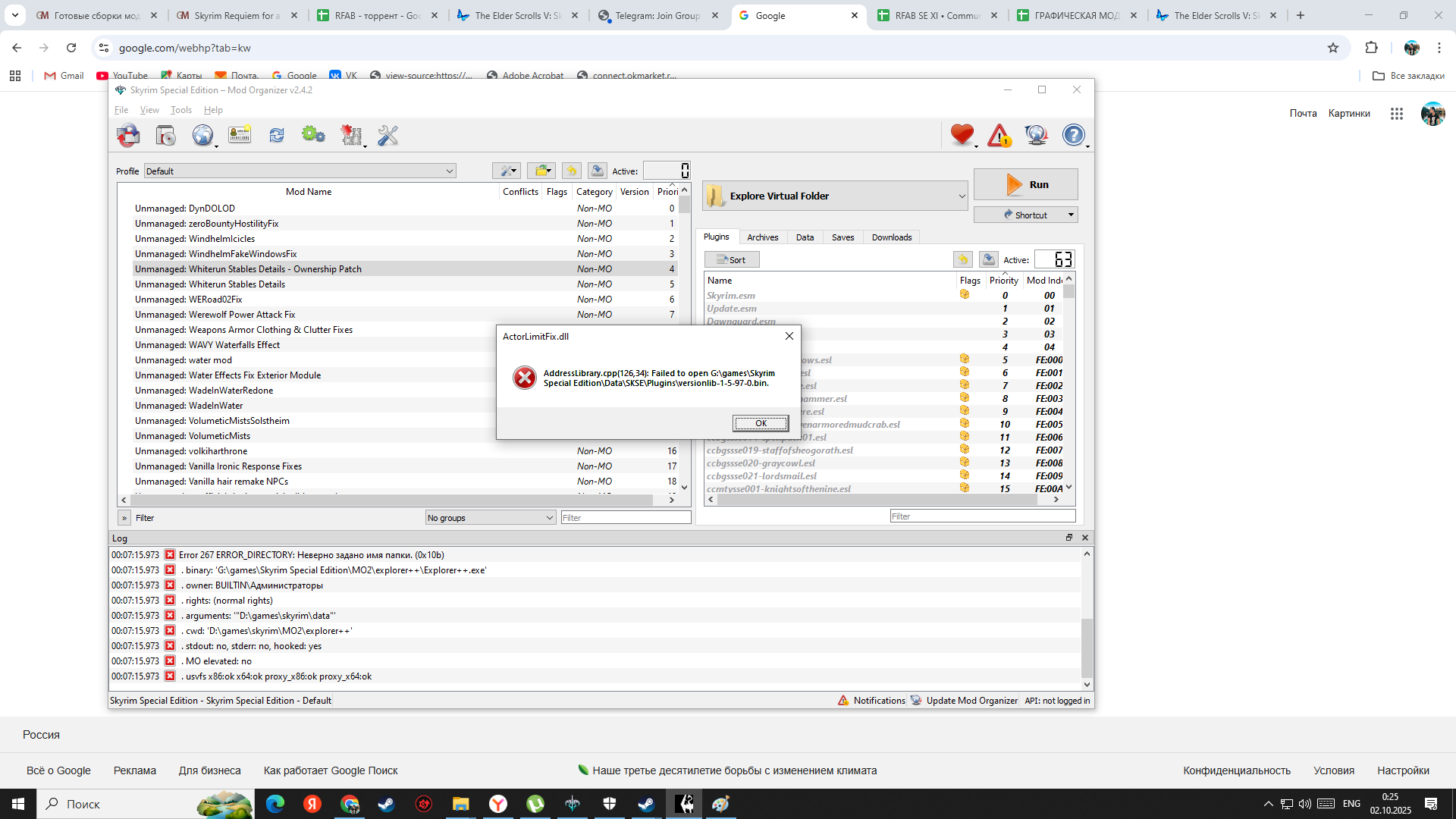
Task: Open File Explorer from the taskbar
Action: (460, 804)
